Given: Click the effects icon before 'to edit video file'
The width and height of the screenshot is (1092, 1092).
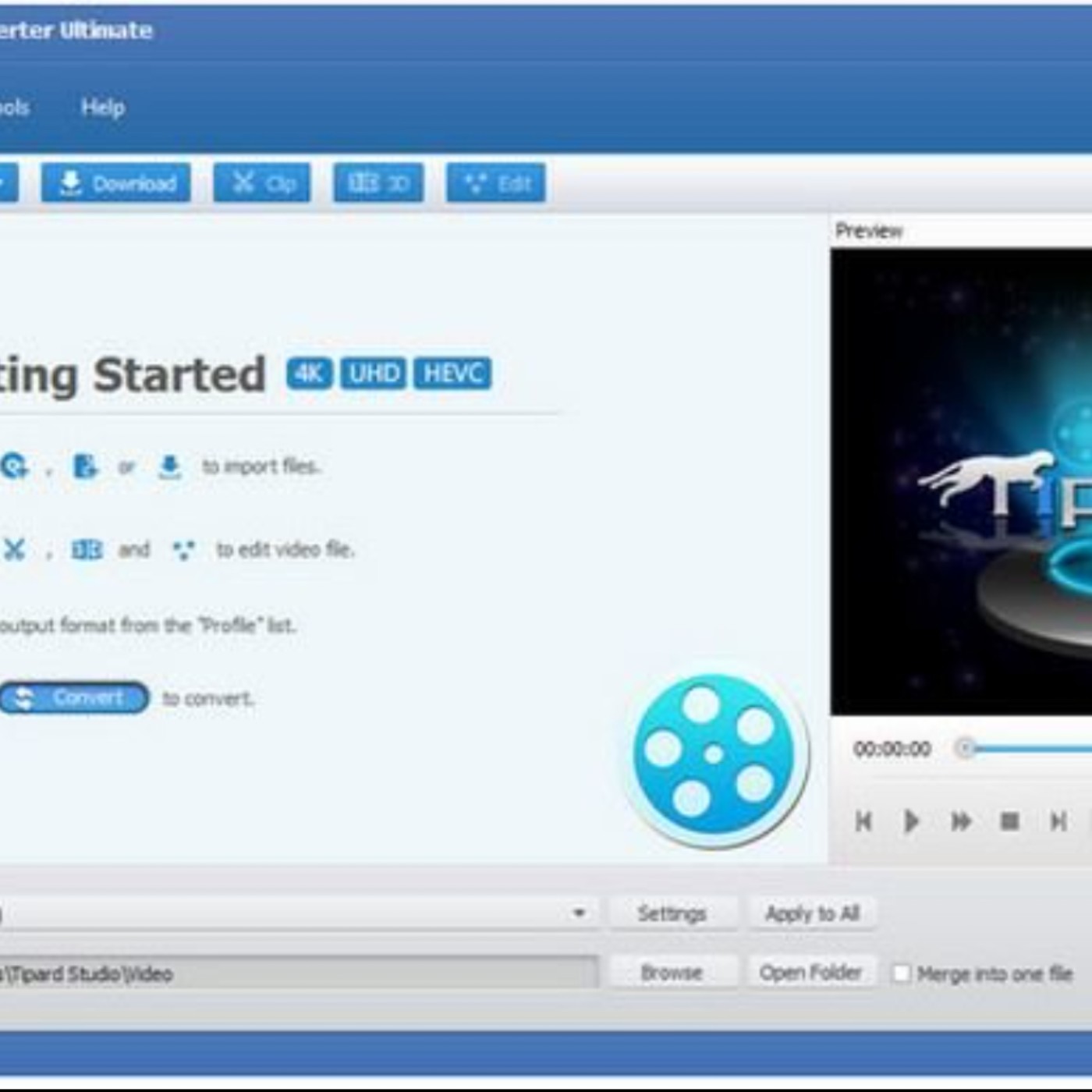Looking at the screenshot, I should (x=183, y=550).
